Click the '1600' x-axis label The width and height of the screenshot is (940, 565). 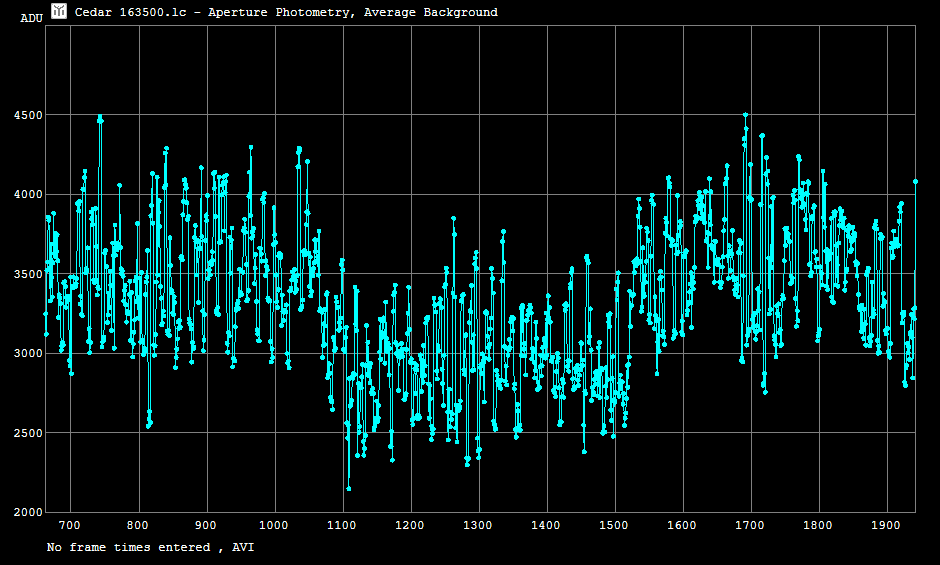click(x=682, y=525)
